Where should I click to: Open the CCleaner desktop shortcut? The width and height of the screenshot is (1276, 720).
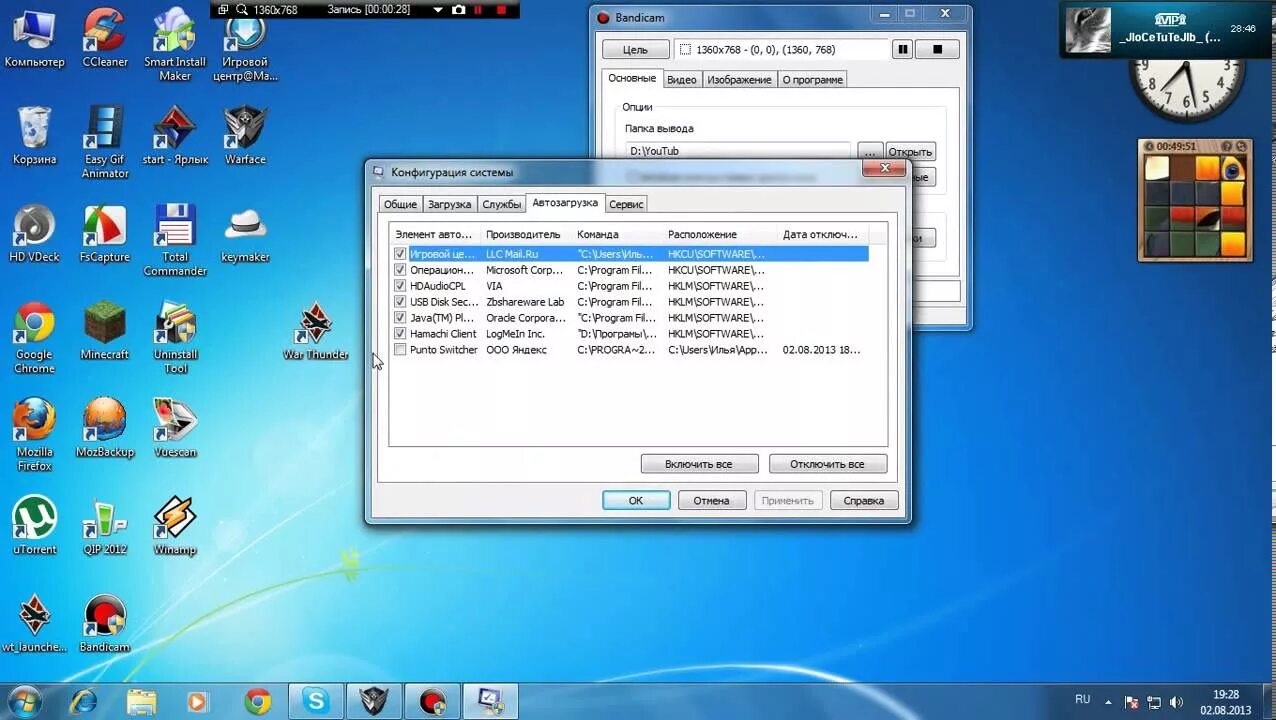coord(105,39)
